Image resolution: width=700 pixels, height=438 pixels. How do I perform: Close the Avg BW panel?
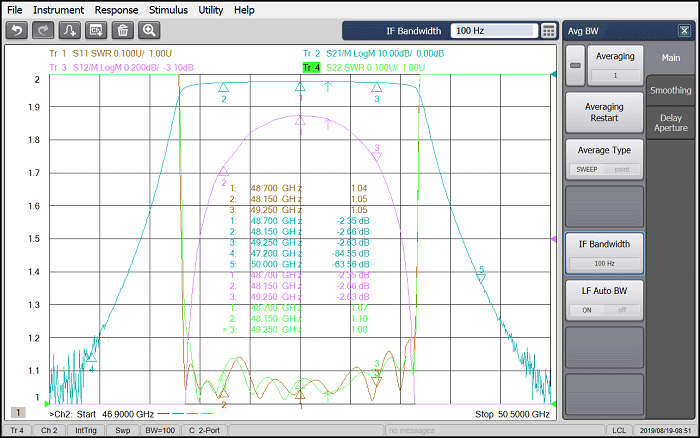[x=684, y=30]
